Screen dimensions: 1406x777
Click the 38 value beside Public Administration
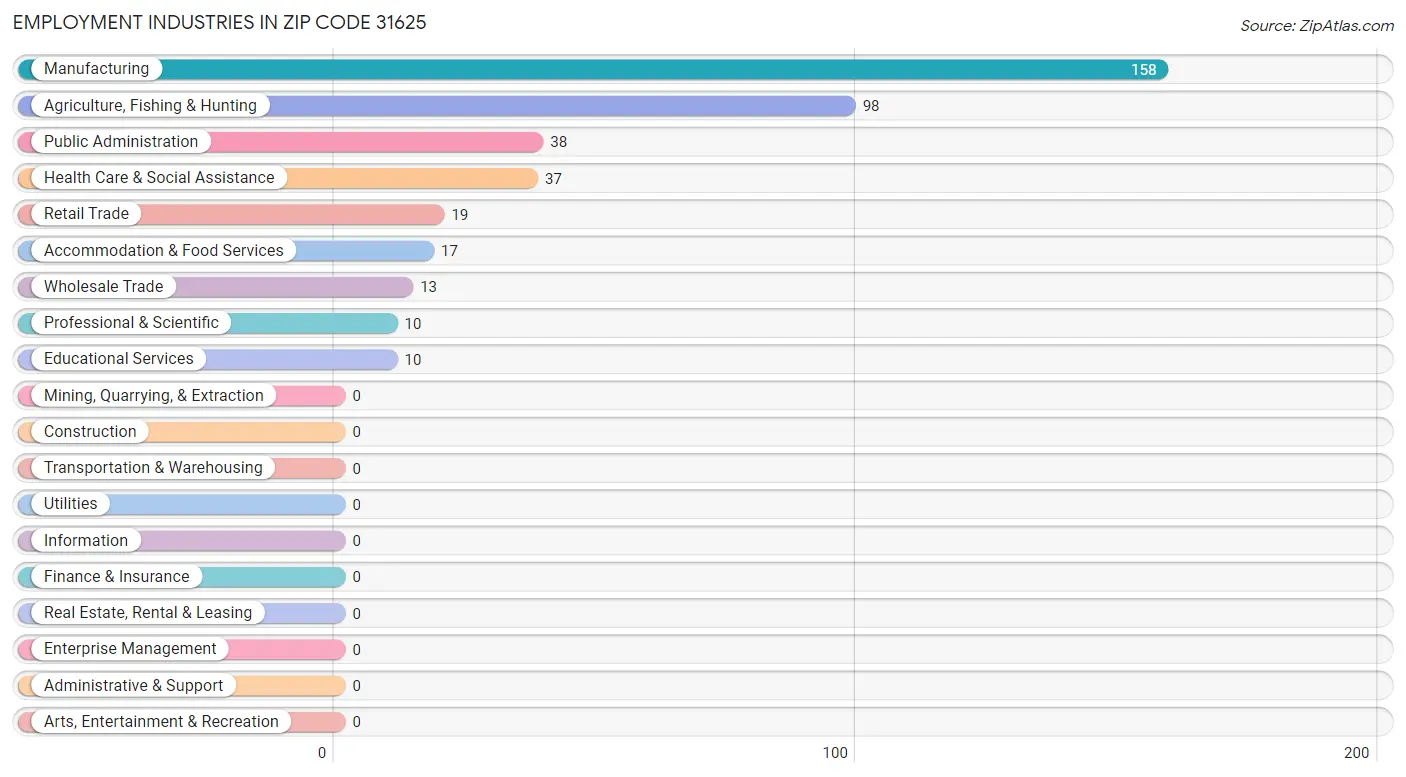click(558, 142)
